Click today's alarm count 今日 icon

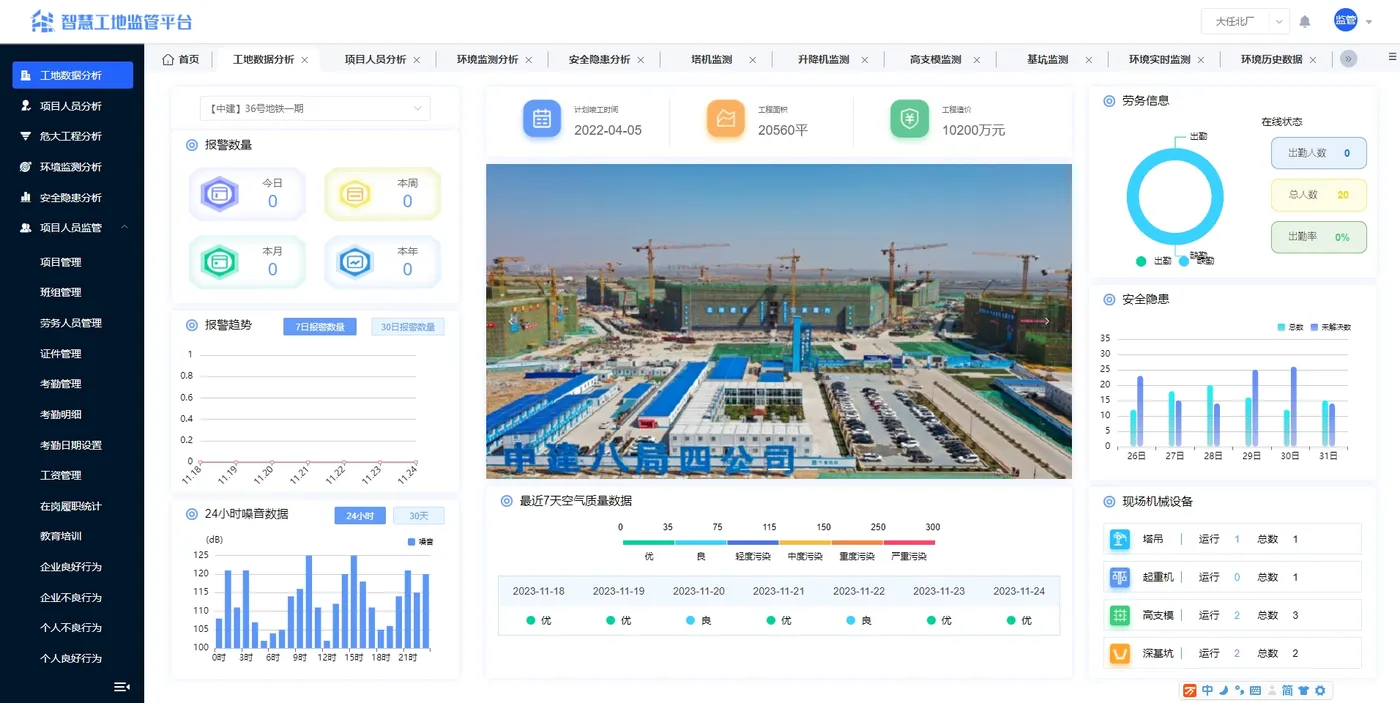click(218, 193)
